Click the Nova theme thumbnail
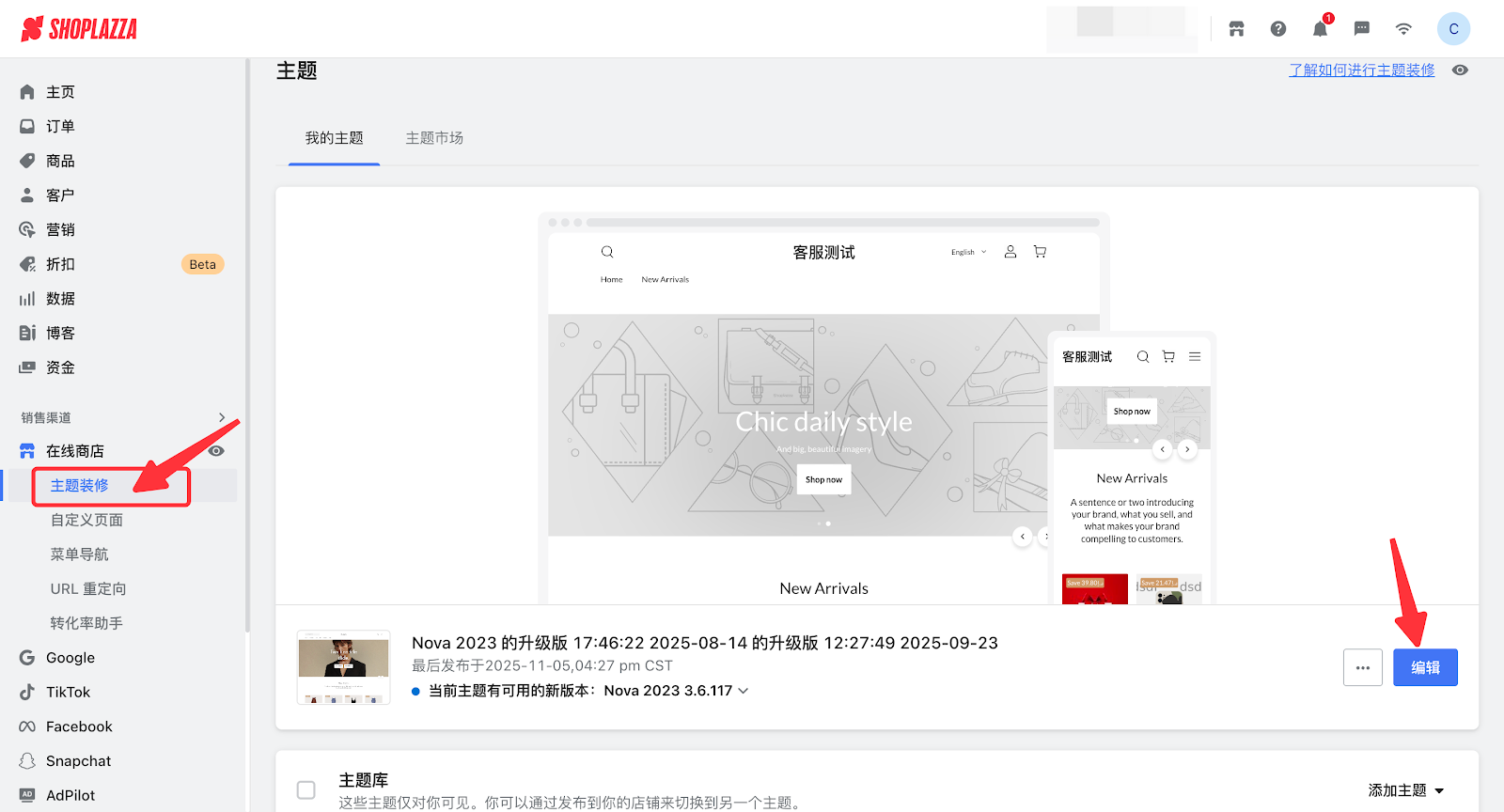 point(343,667)
